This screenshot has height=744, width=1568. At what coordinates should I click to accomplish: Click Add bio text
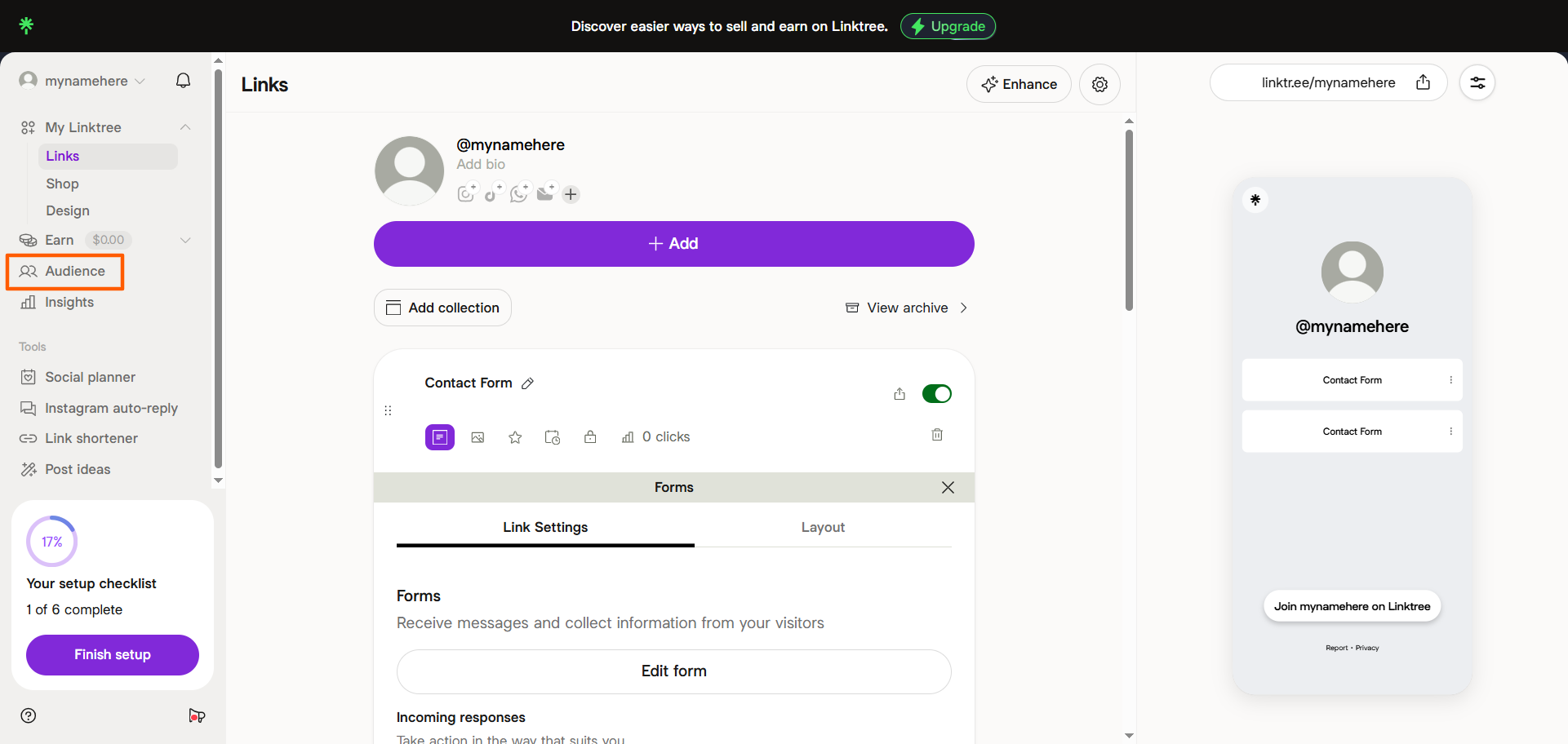click(481, 164)
